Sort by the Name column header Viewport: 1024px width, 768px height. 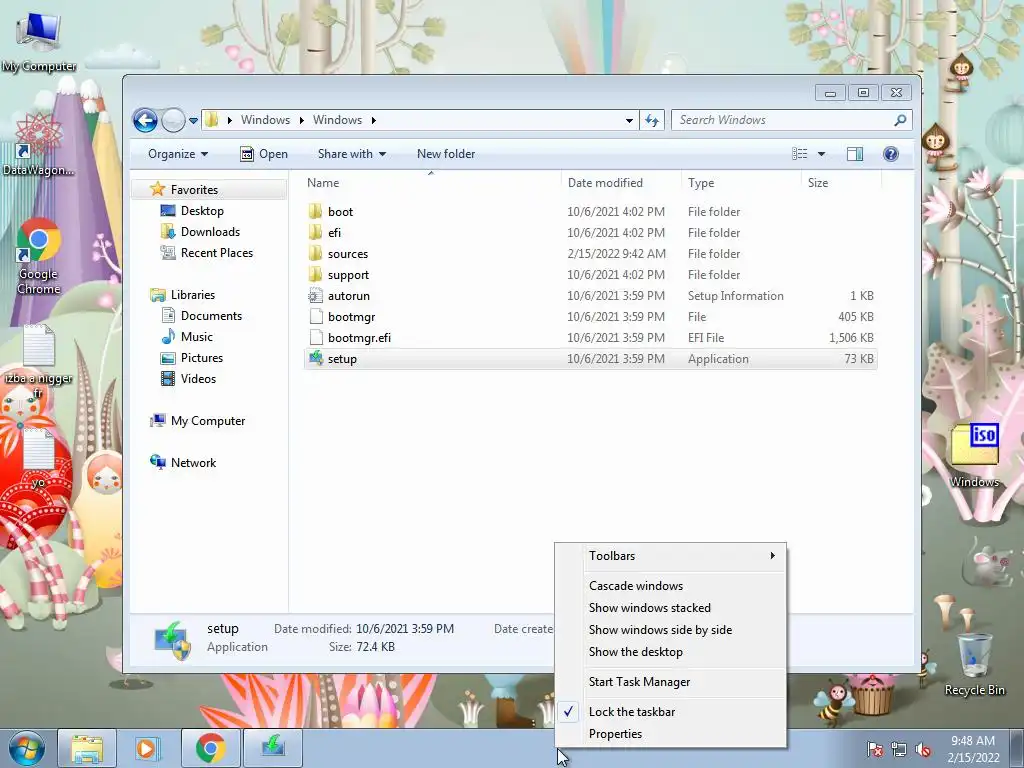(x=431, y=183)
